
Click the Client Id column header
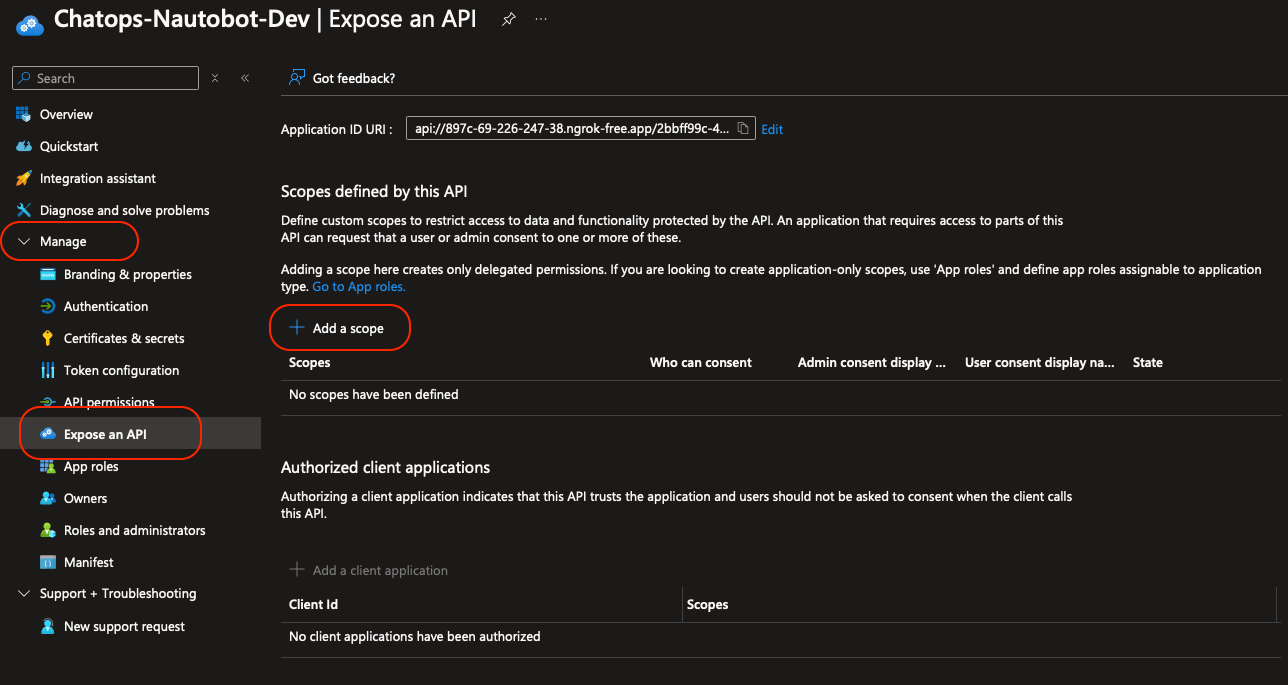point(313,604)
